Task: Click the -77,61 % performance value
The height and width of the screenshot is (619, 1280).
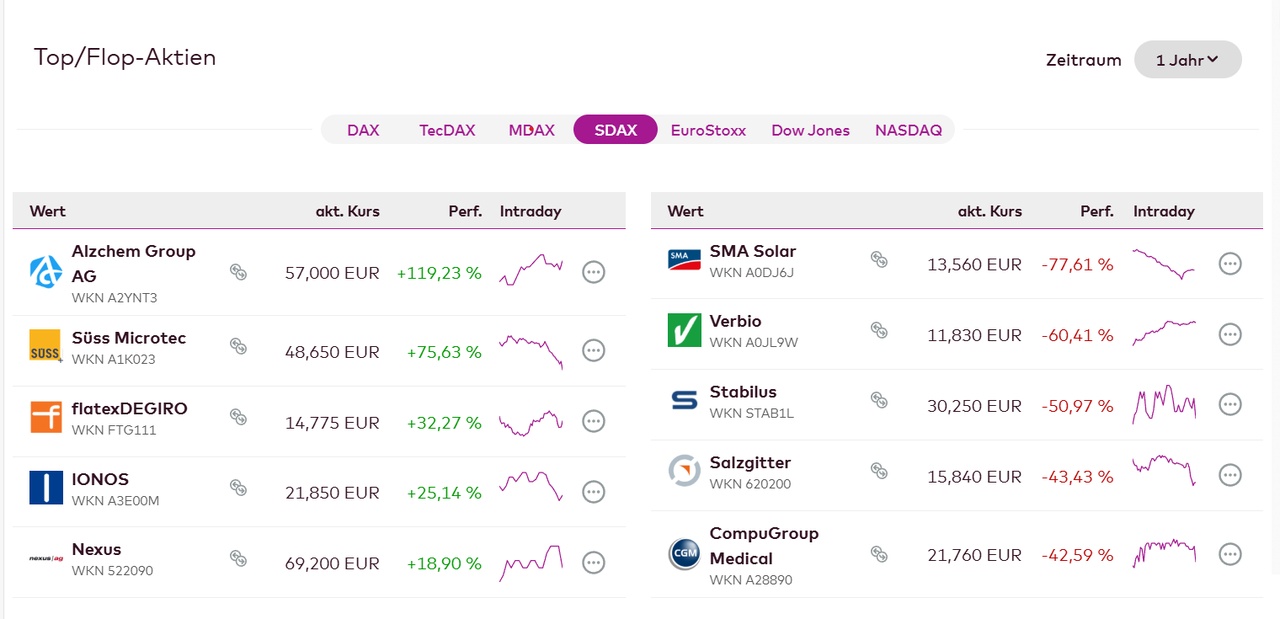Action: (1077, 265)
